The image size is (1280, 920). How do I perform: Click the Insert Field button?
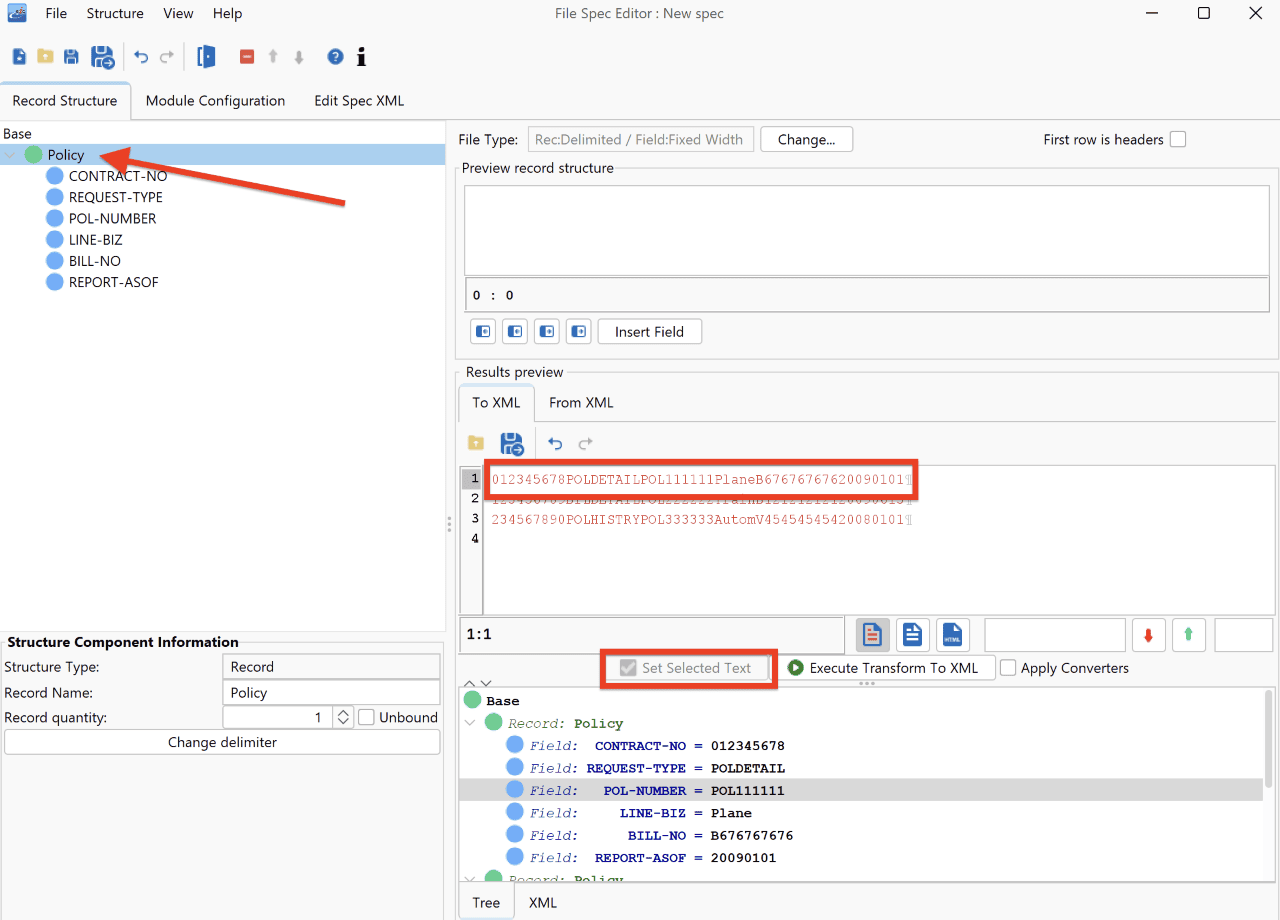650,331
